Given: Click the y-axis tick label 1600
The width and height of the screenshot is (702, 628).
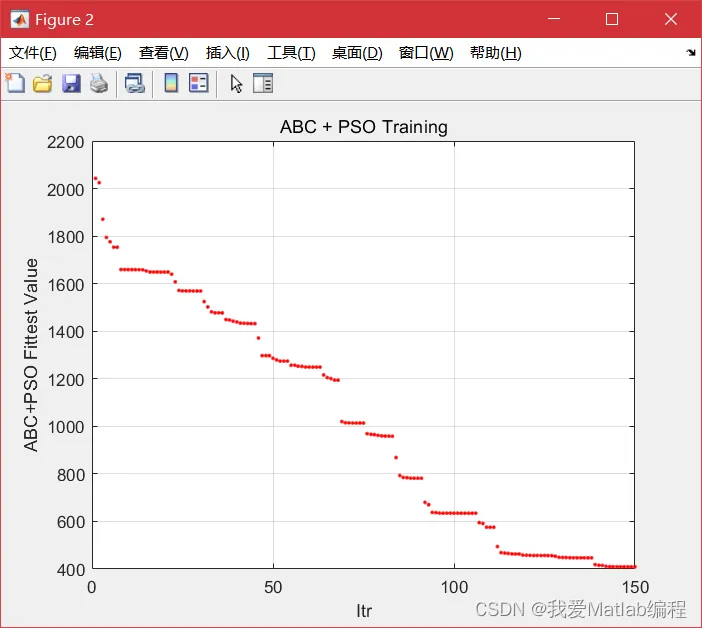Looking at the screenshot, I should (65, 285).
